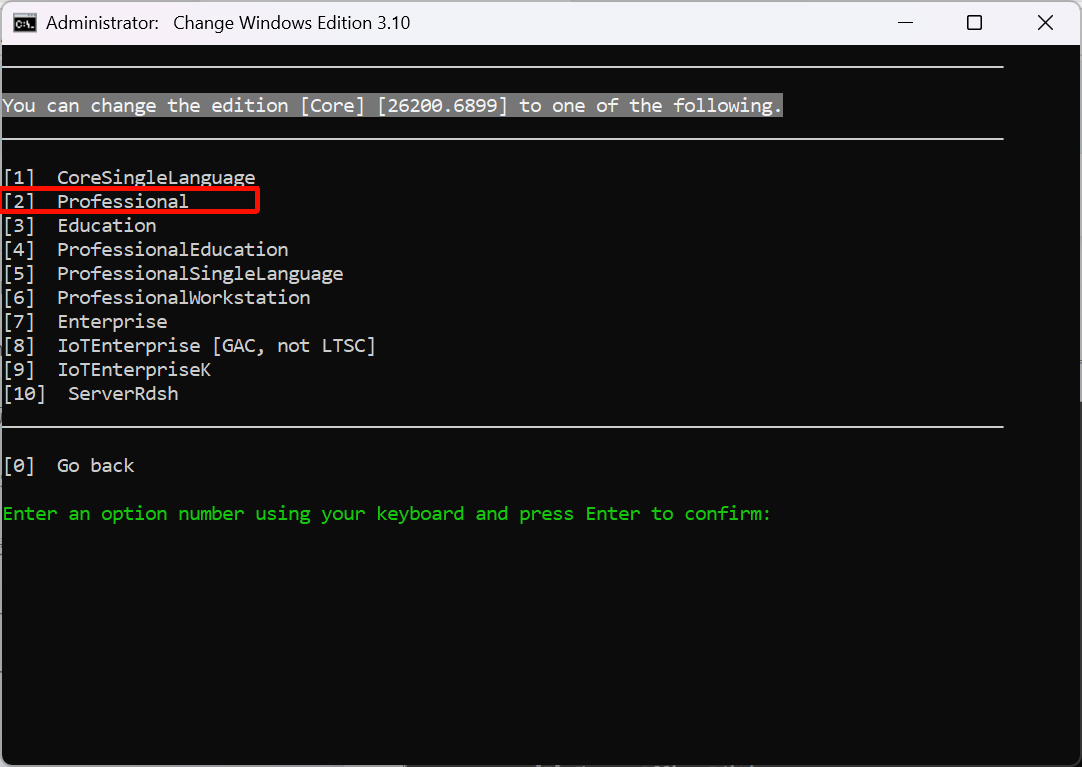Viewport: 1082px width, 767px height.
Task: Select the ProfessionalEducation line
Action: click(172, 250)
